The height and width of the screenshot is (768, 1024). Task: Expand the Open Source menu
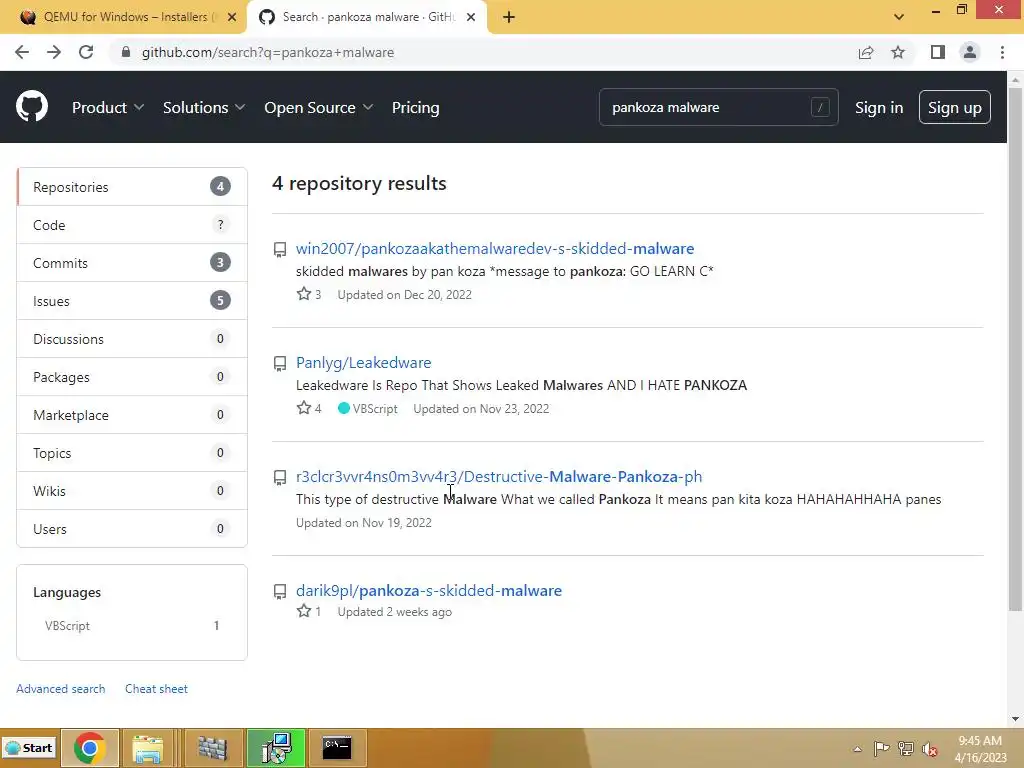pyautogui.click(x=319, y=107)
